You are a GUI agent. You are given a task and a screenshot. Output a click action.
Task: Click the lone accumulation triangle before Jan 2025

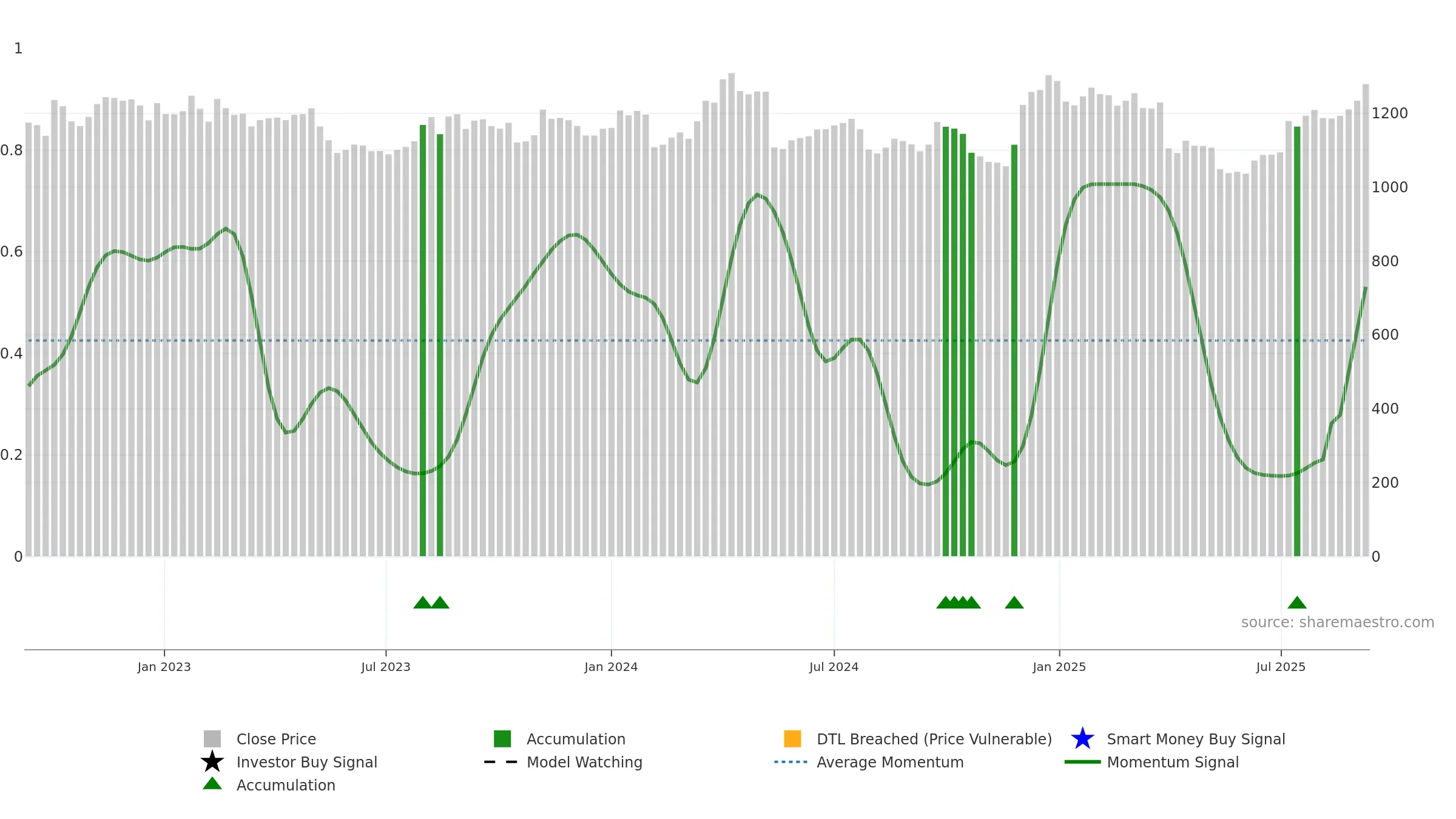click(x=1014, y=602)
